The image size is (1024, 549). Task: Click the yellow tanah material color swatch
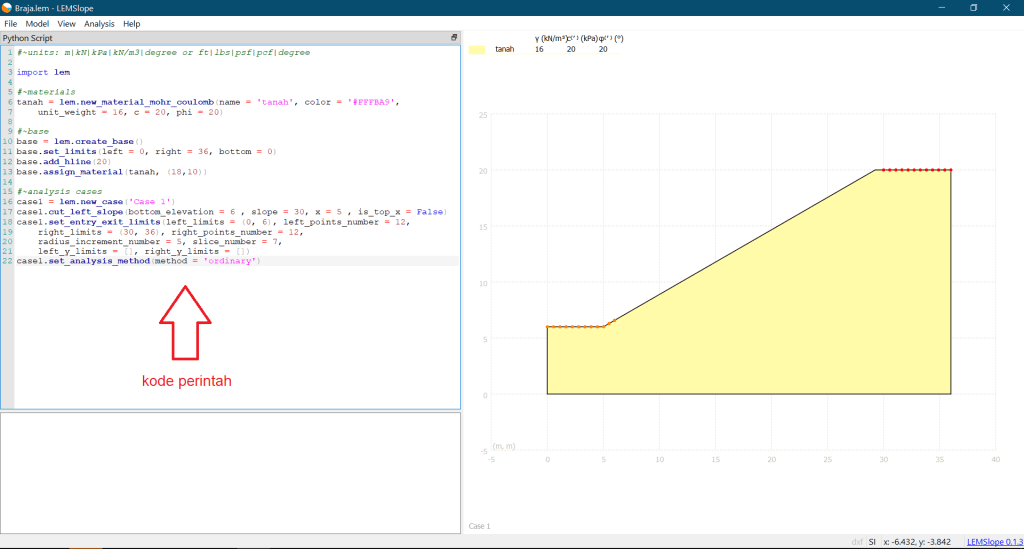click(477, 48)
